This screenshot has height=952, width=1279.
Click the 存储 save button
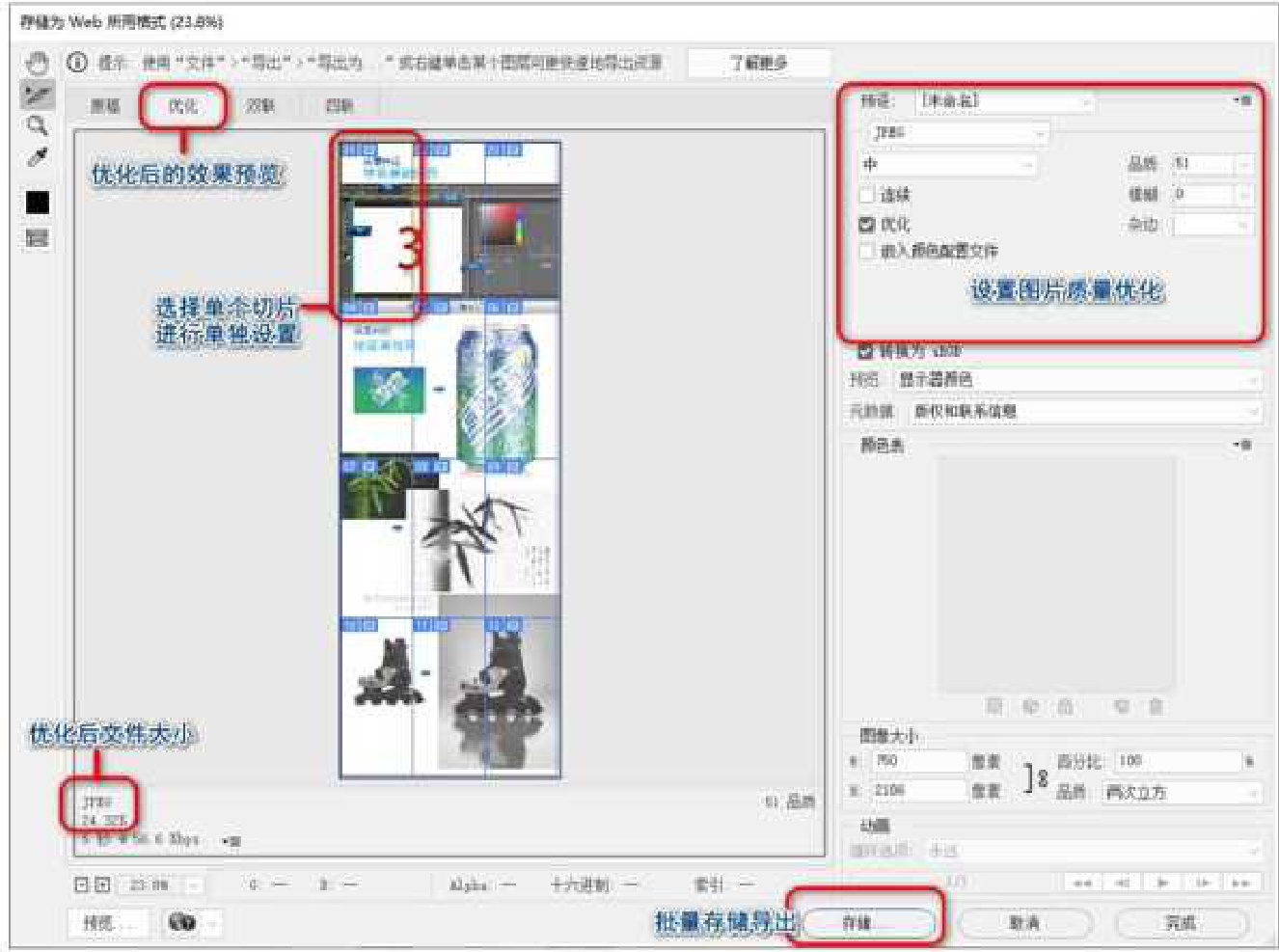867,923
